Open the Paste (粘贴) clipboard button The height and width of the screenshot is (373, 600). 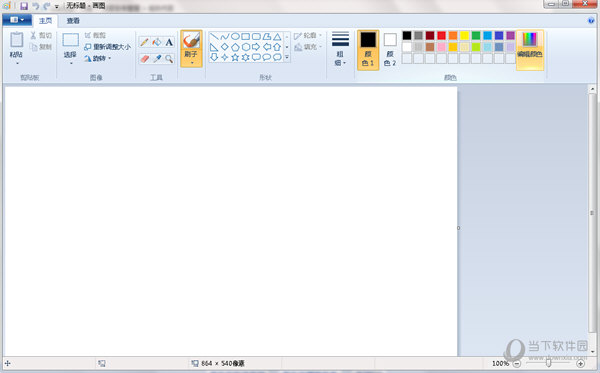tap(16, 40)
